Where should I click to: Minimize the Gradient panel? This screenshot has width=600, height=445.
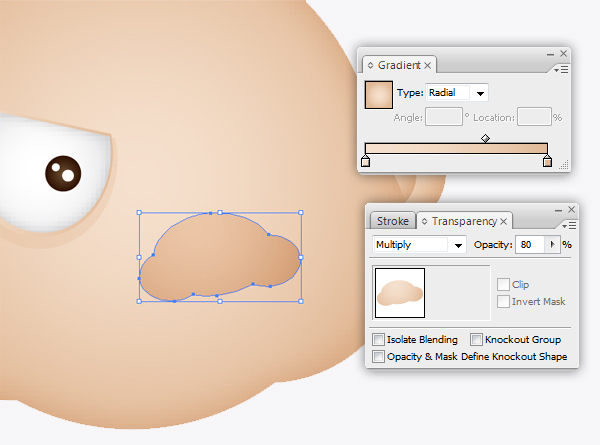tap(550, 55)
